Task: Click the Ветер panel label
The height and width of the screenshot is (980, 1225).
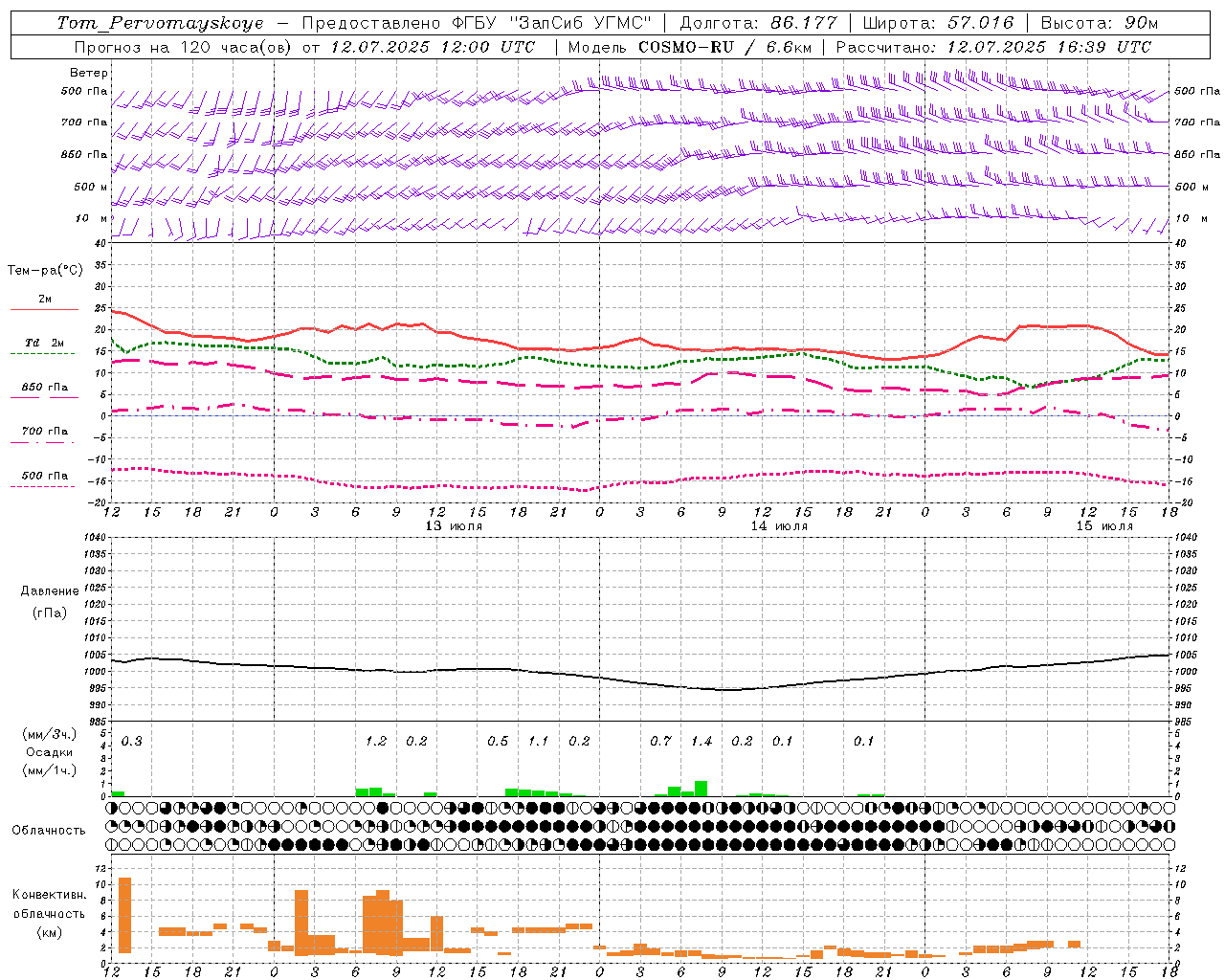Action: click(x=89, y=73)
